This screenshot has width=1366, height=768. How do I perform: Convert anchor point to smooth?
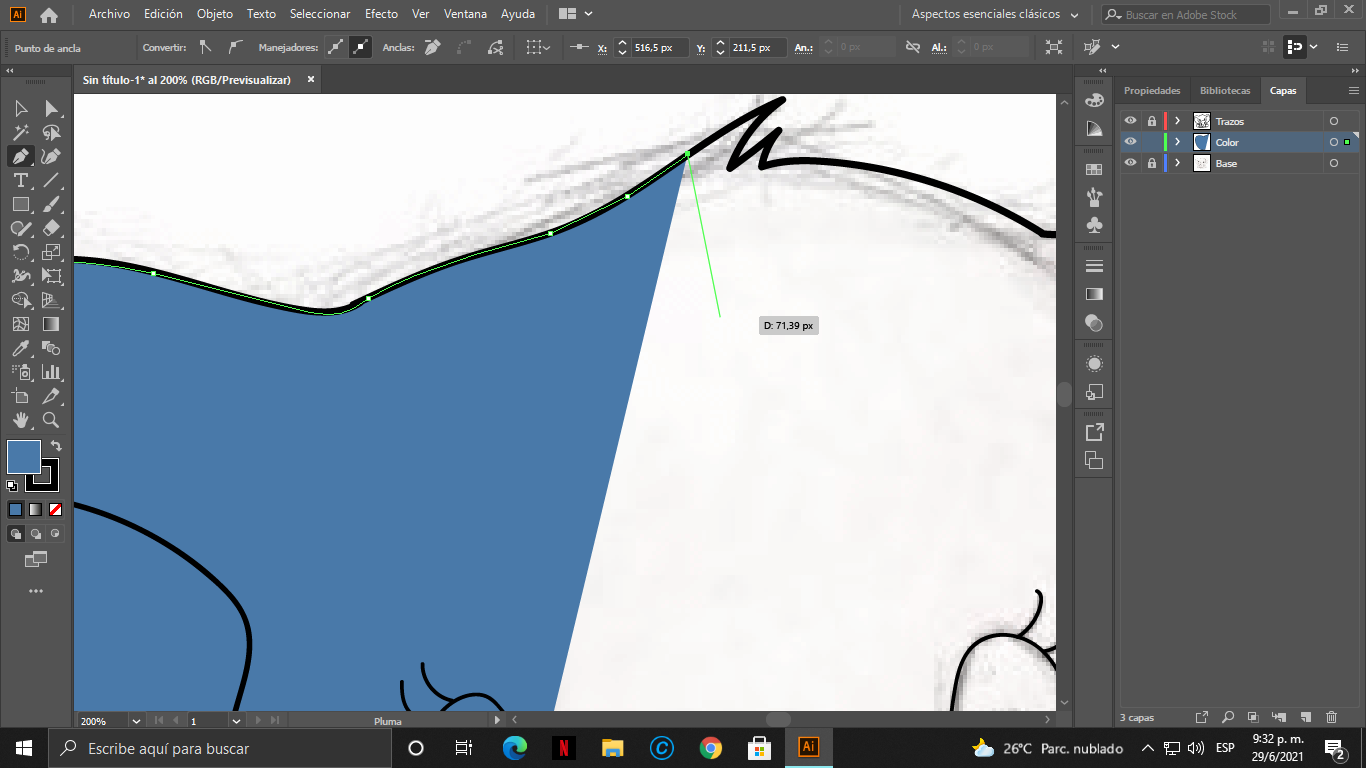tap(235, 47)
